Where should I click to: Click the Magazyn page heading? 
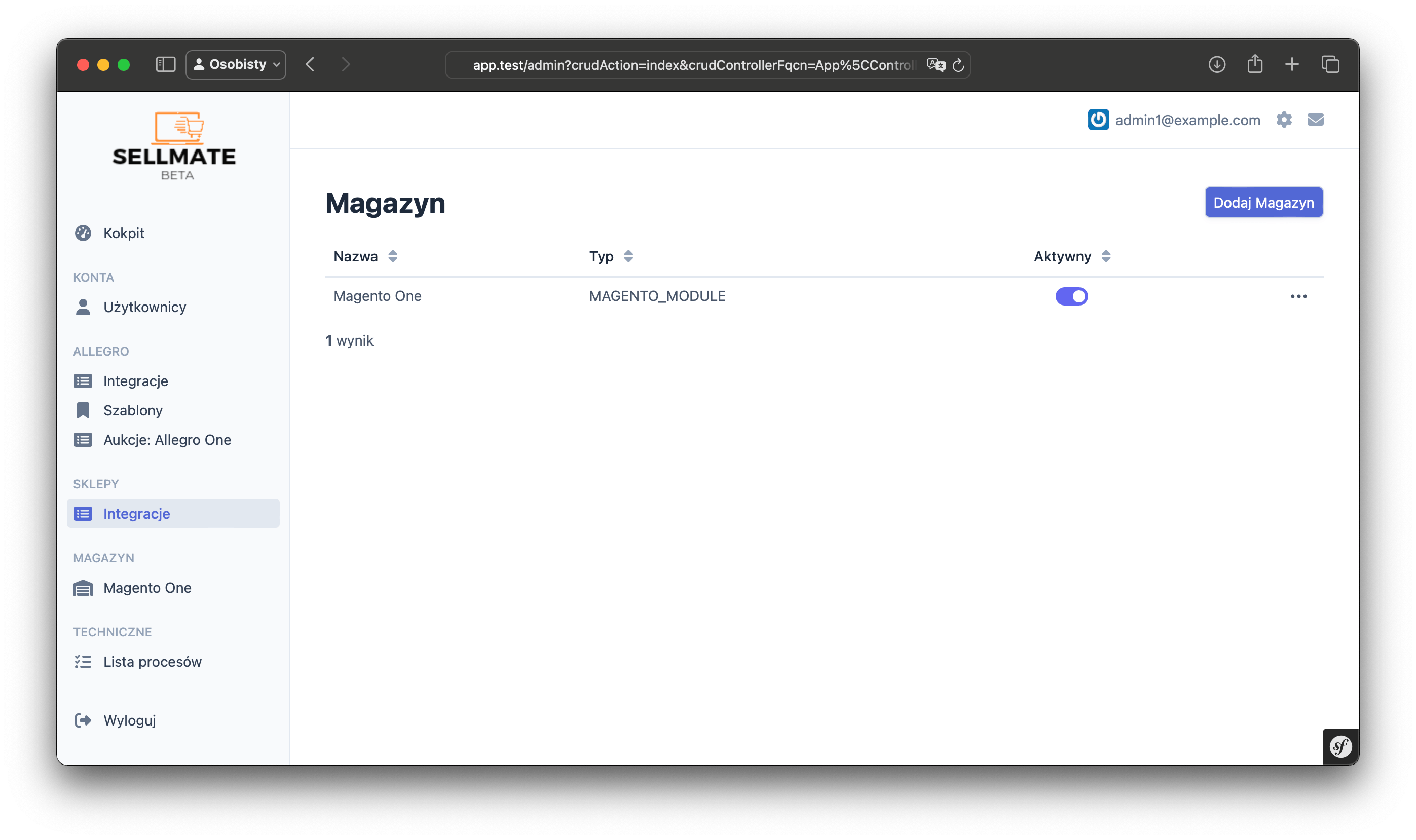point(385,203)
